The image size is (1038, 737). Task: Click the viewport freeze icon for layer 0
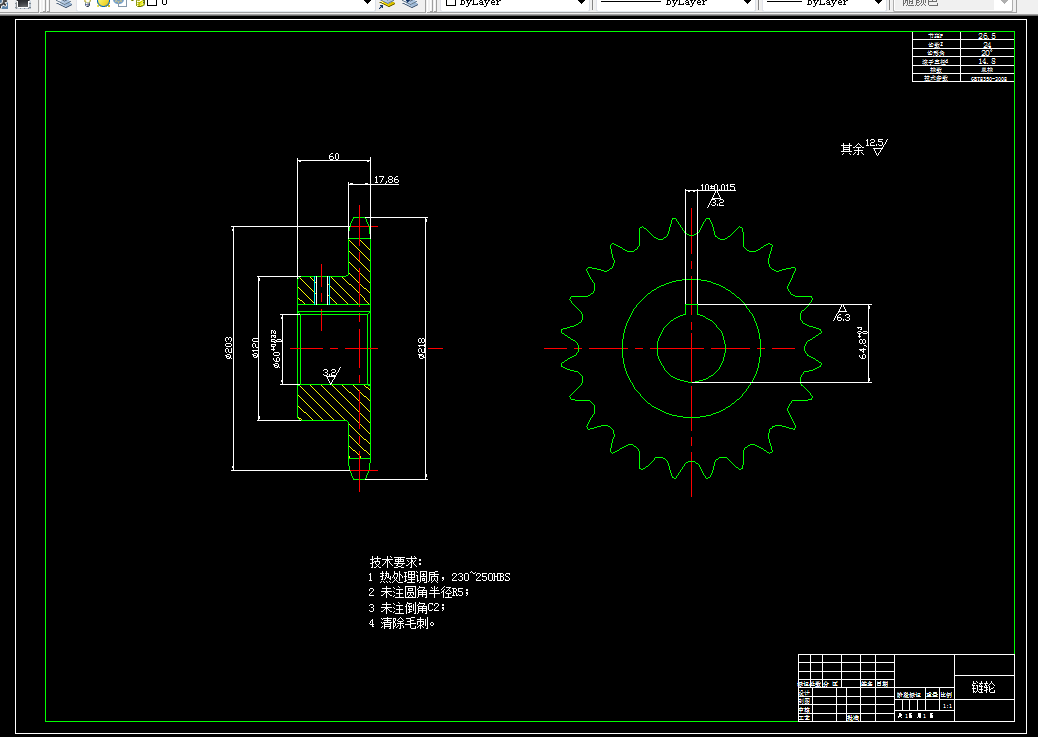point(120,3)
